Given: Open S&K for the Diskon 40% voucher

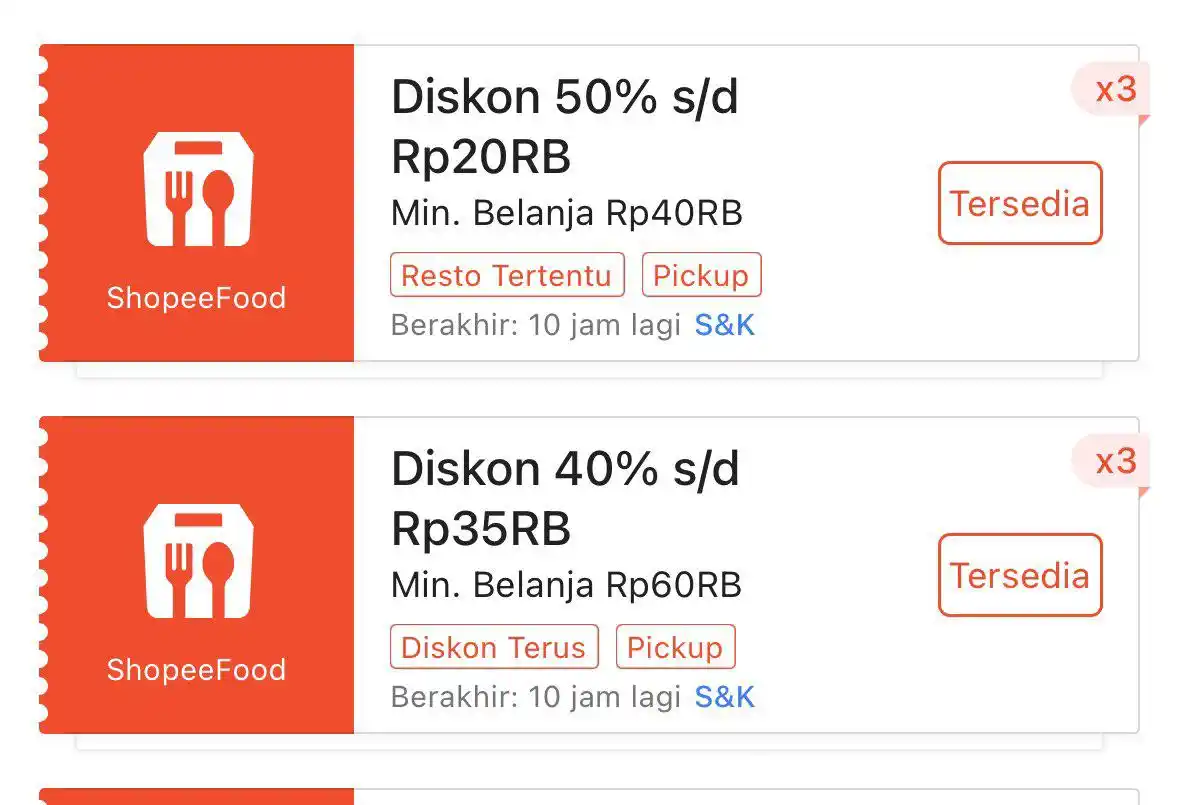Looking at the screenshot, I should coord(725,697).
